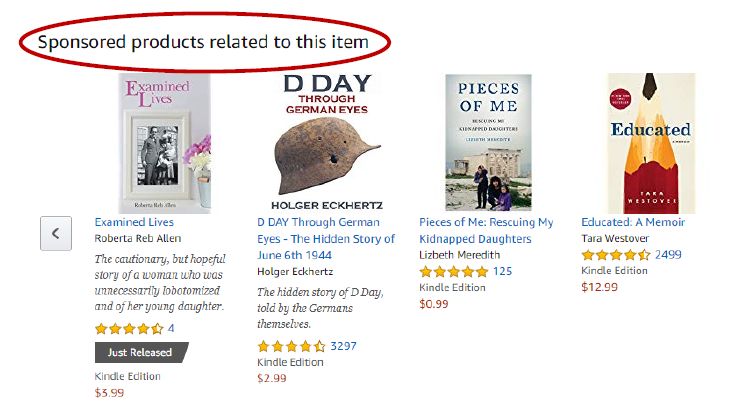734x409 pixels.
Task: Click the previous carousel arrow button
Action: (56, 233)
